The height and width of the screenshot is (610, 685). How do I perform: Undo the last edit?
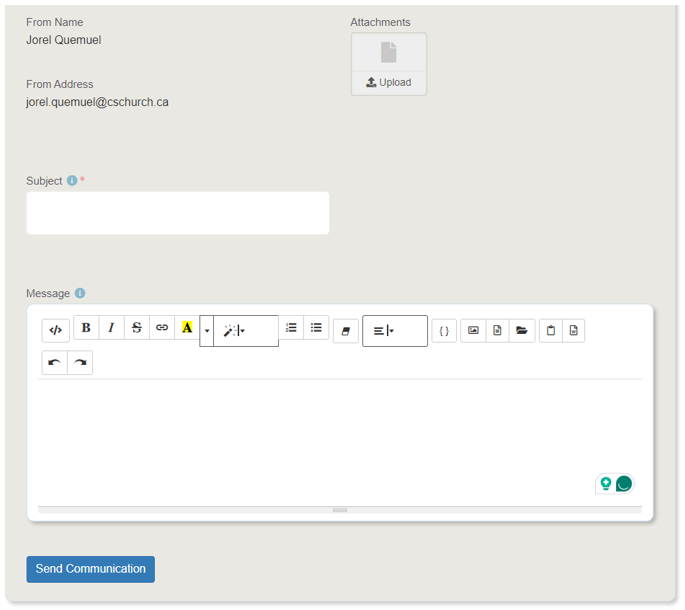pos(54,363)
